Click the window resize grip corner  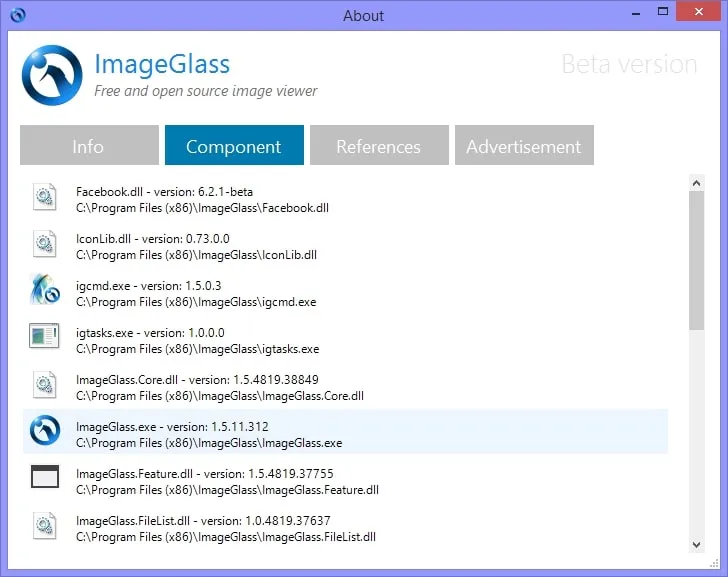coord(715,564)
